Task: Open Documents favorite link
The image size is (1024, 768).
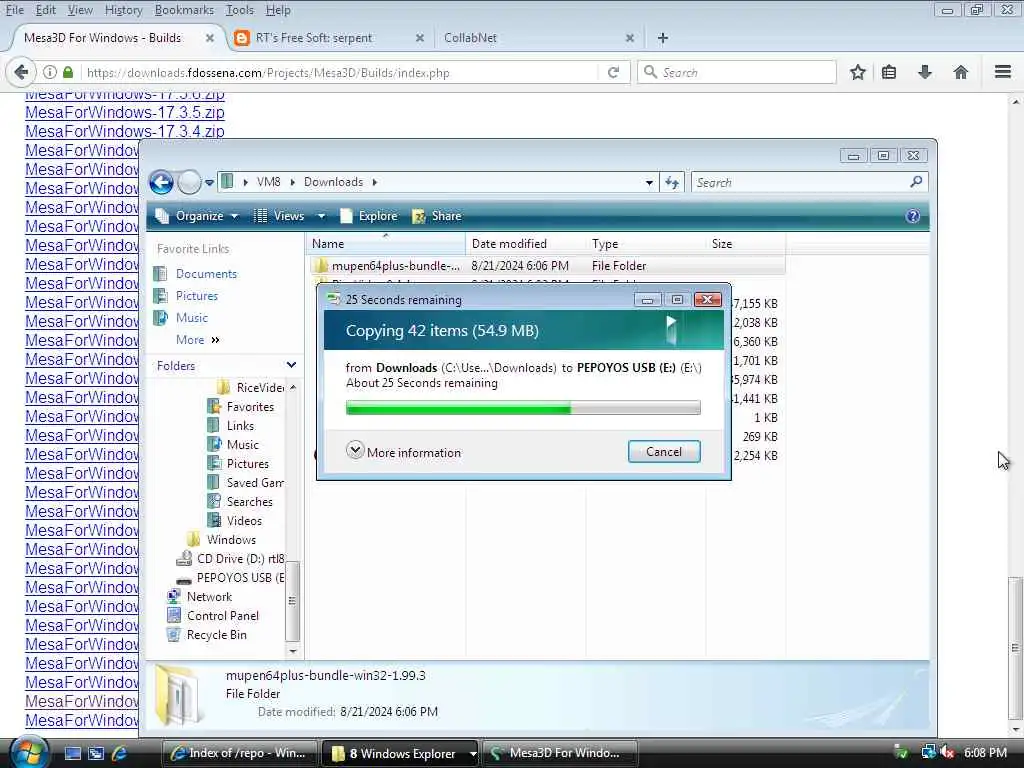Action: (206, 274)
